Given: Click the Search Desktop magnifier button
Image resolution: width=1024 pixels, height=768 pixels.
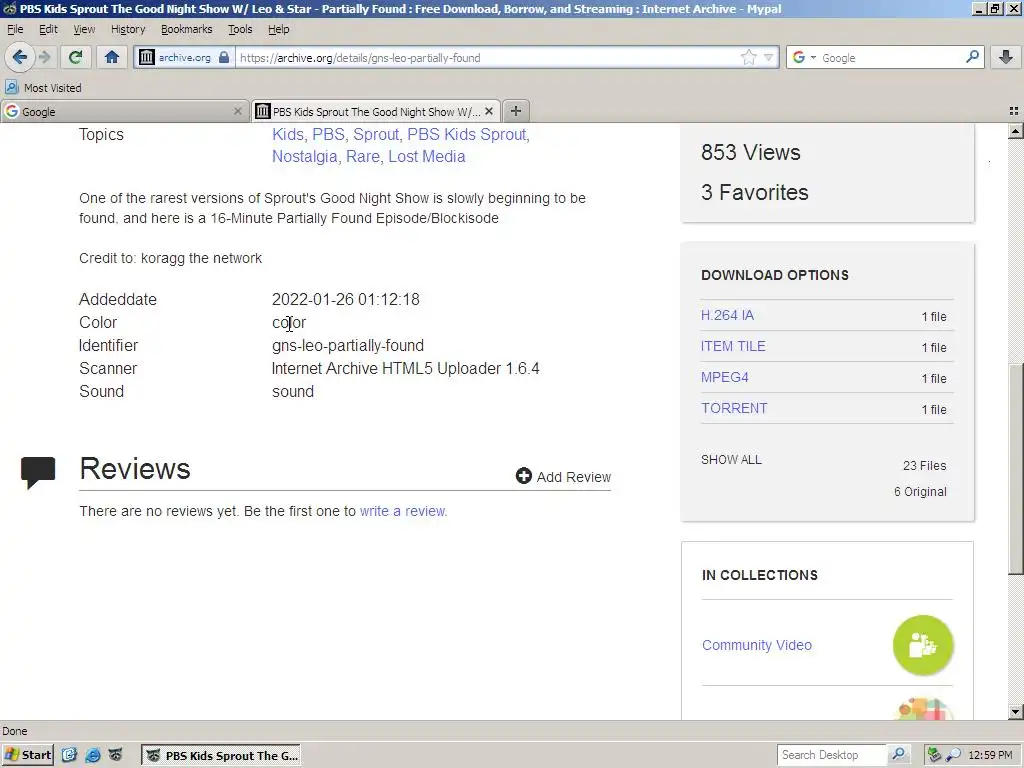Looking at the screenshot, I should [x=899, y=755].
